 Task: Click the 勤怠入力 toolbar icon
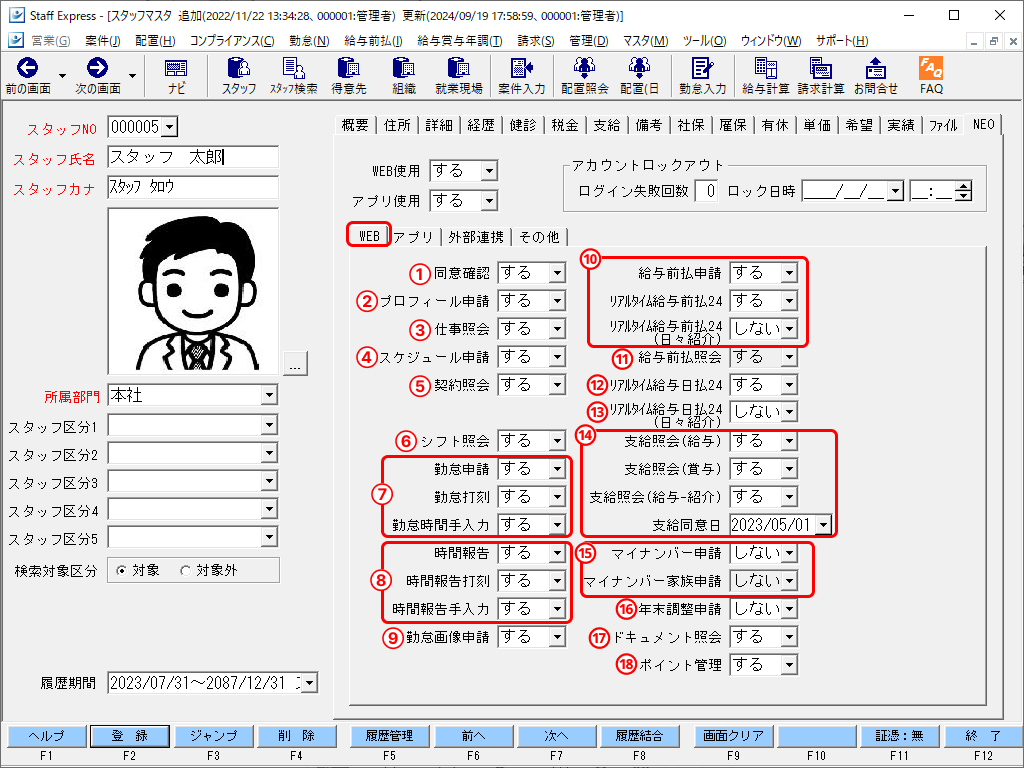click(x=702, y=76)
